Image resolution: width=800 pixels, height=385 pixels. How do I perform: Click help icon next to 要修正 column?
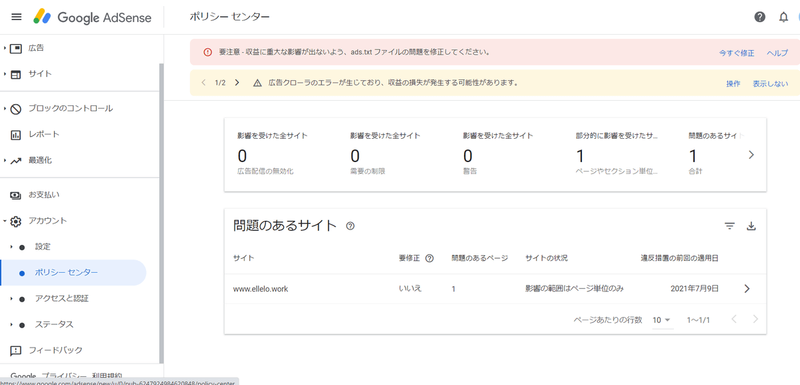pos(429,258)
